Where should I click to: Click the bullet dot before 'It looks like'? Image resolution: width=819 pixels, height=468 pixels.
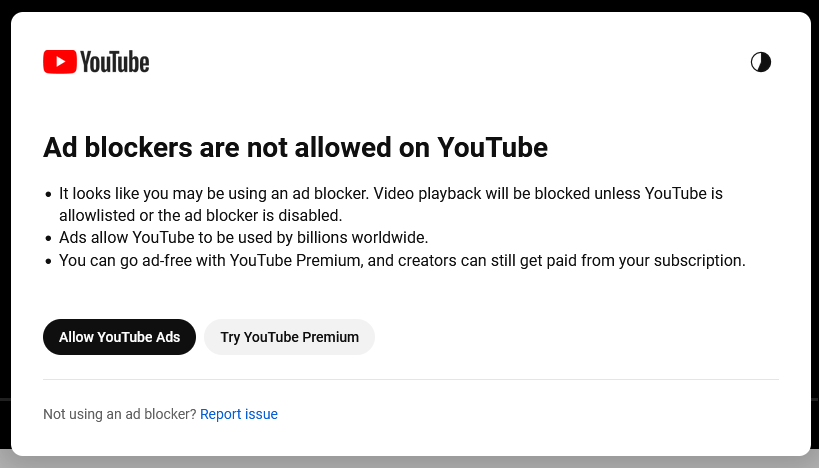(x=49, y=195)
